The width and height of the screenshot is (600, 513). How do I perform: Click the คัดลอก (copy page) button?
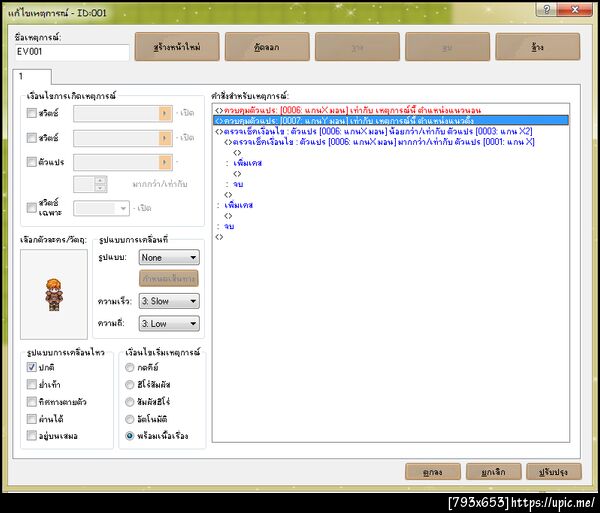[267, 47]
